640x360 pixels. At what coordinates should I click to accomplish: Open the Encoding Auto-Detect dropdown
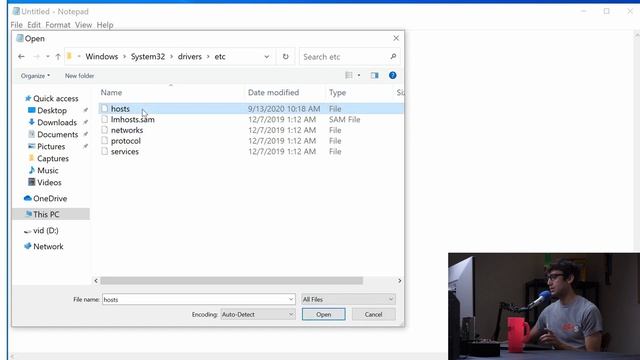click(258, 314)
